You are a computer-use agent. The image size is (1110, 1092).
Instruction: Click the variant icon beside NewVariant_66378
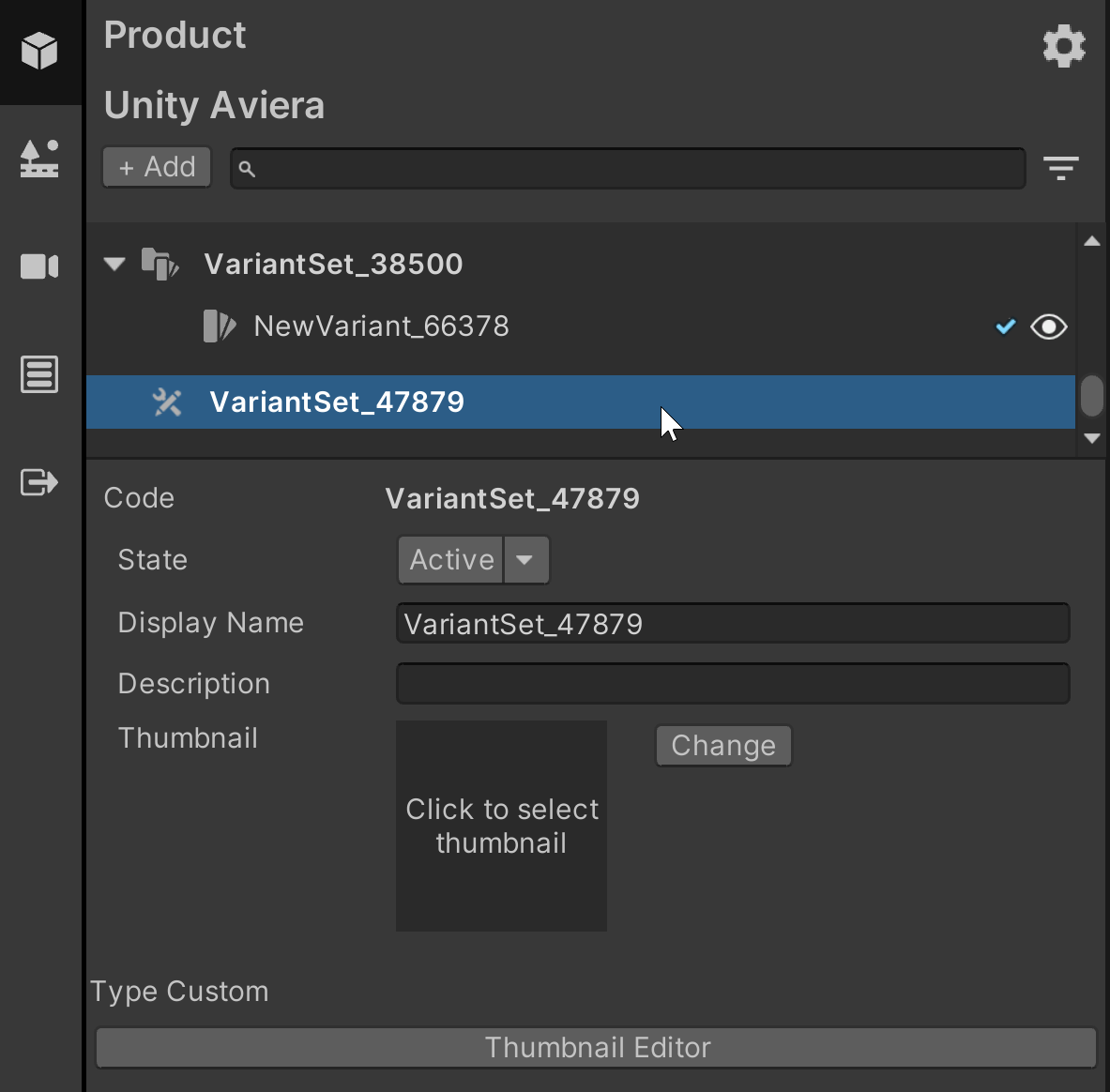coord(219,326)
